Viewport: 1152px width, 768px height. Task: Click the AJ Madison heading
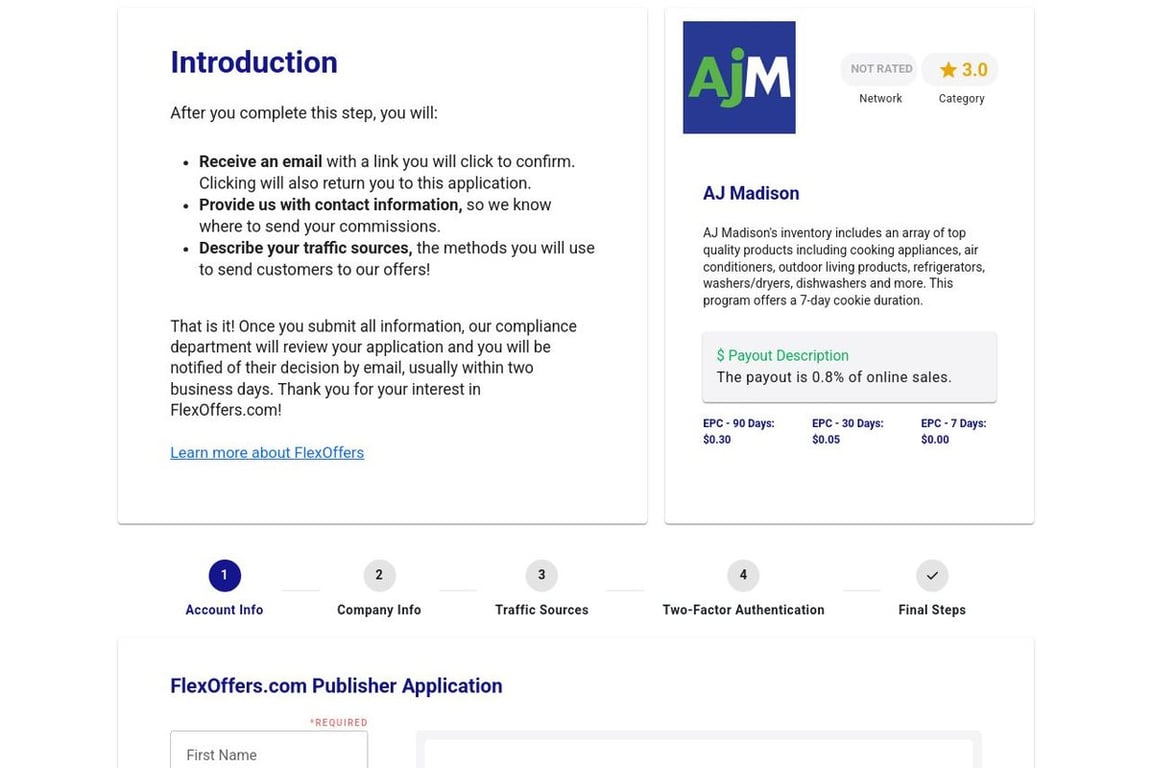(751, 193)
